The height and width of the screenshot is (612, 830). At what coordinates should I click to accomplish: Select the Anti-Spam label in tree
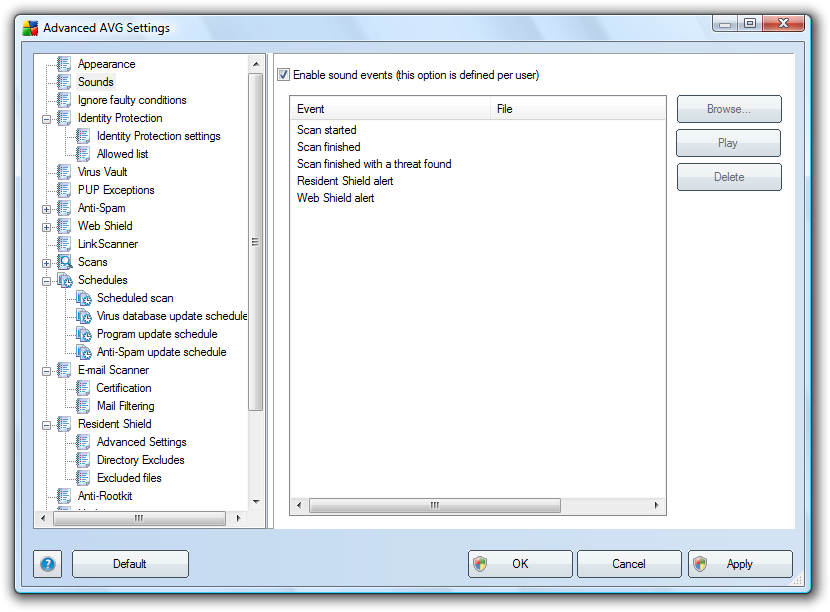pos(102,208)
